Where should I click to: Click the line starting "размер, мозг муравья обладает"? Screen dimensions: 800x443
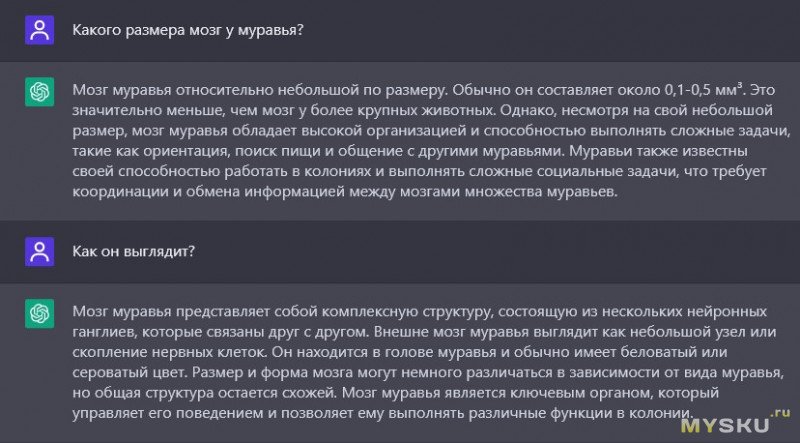click(431, 131)
